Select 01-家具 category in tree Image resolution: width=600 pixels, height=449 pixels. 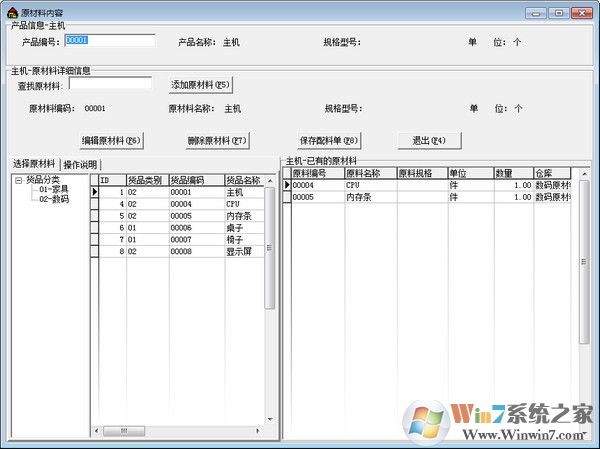pos(54,189)
